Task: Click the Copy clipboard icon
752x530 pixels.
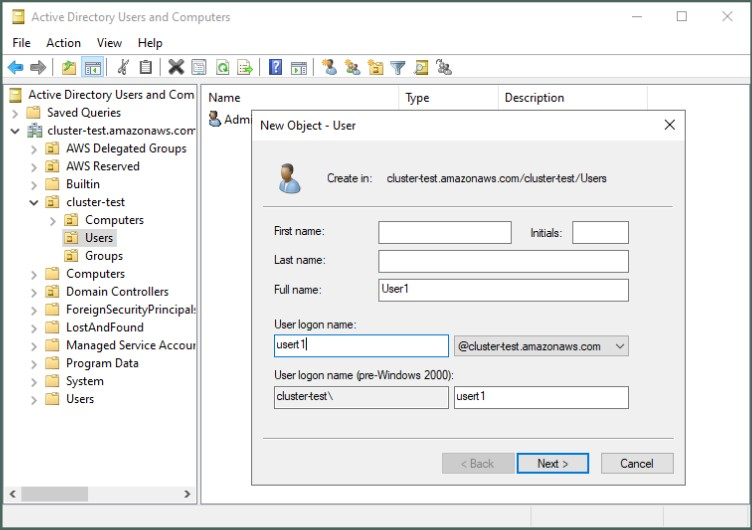Action: tap(145, 67)
